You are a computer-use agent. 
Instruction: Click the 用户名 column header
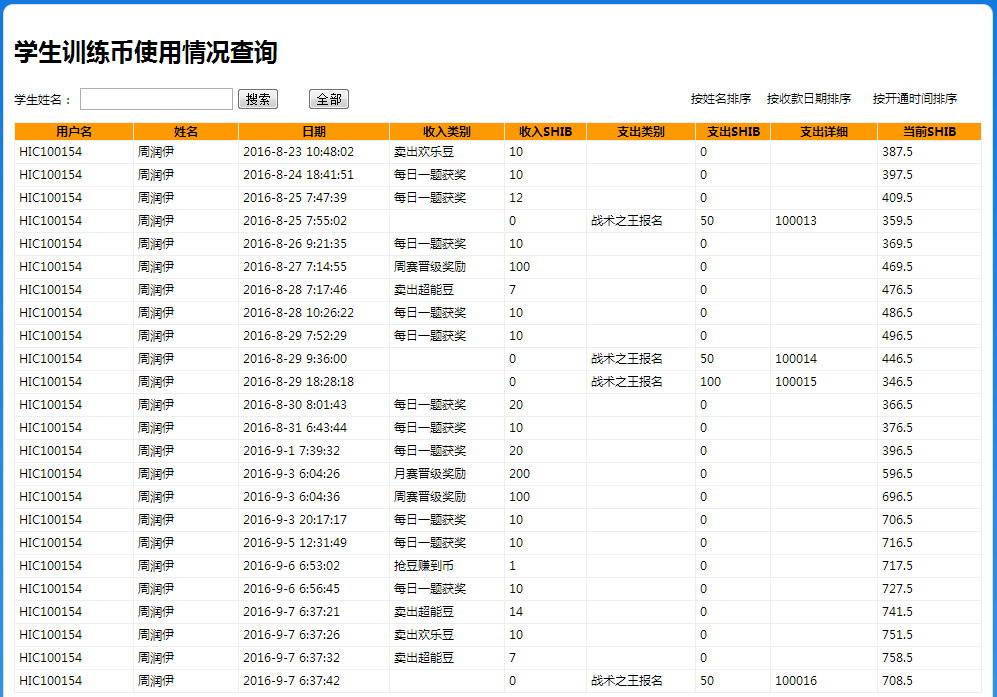click(74, 132)
